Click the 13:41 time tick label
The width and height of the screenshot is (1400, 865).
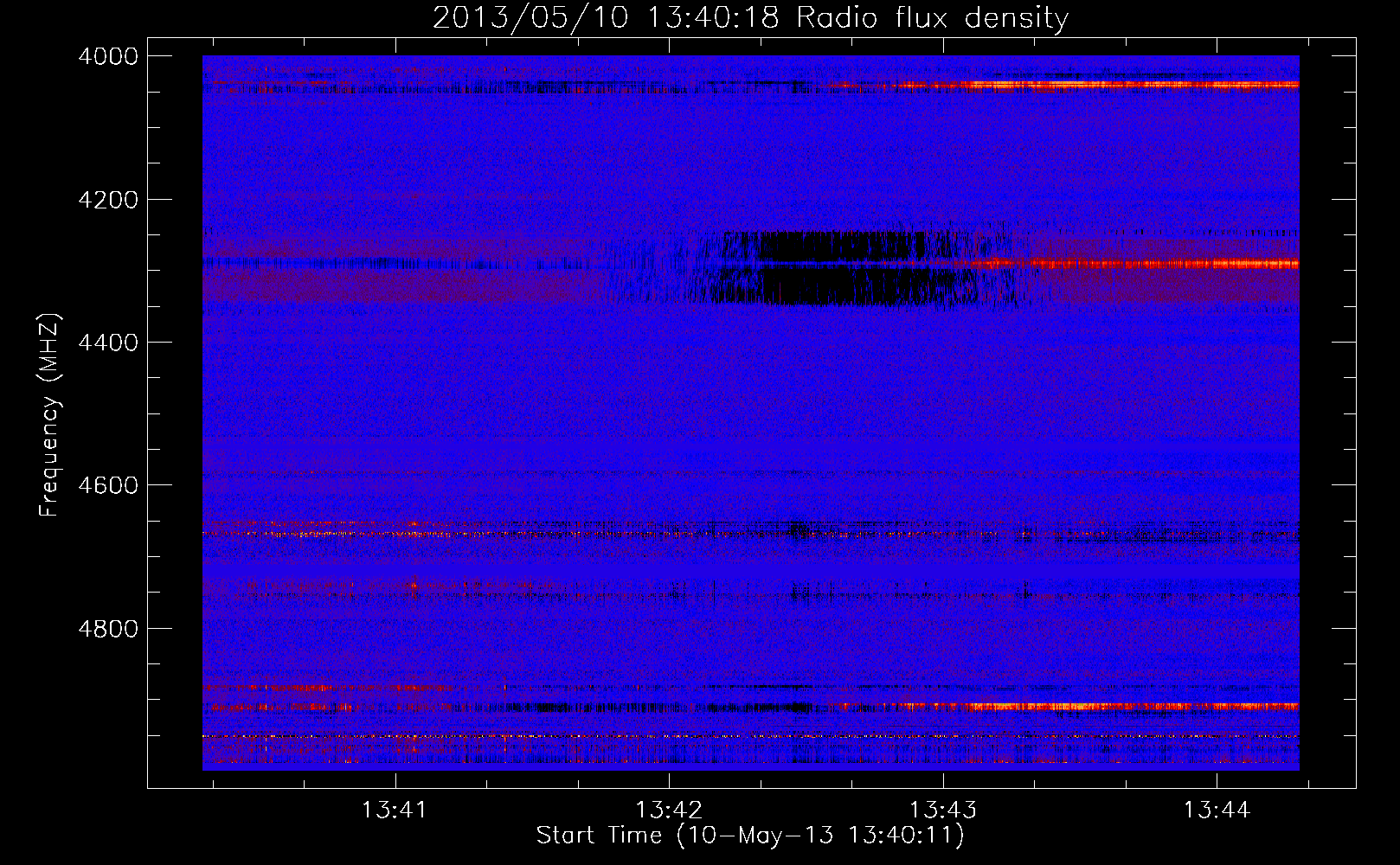(395, 811)
